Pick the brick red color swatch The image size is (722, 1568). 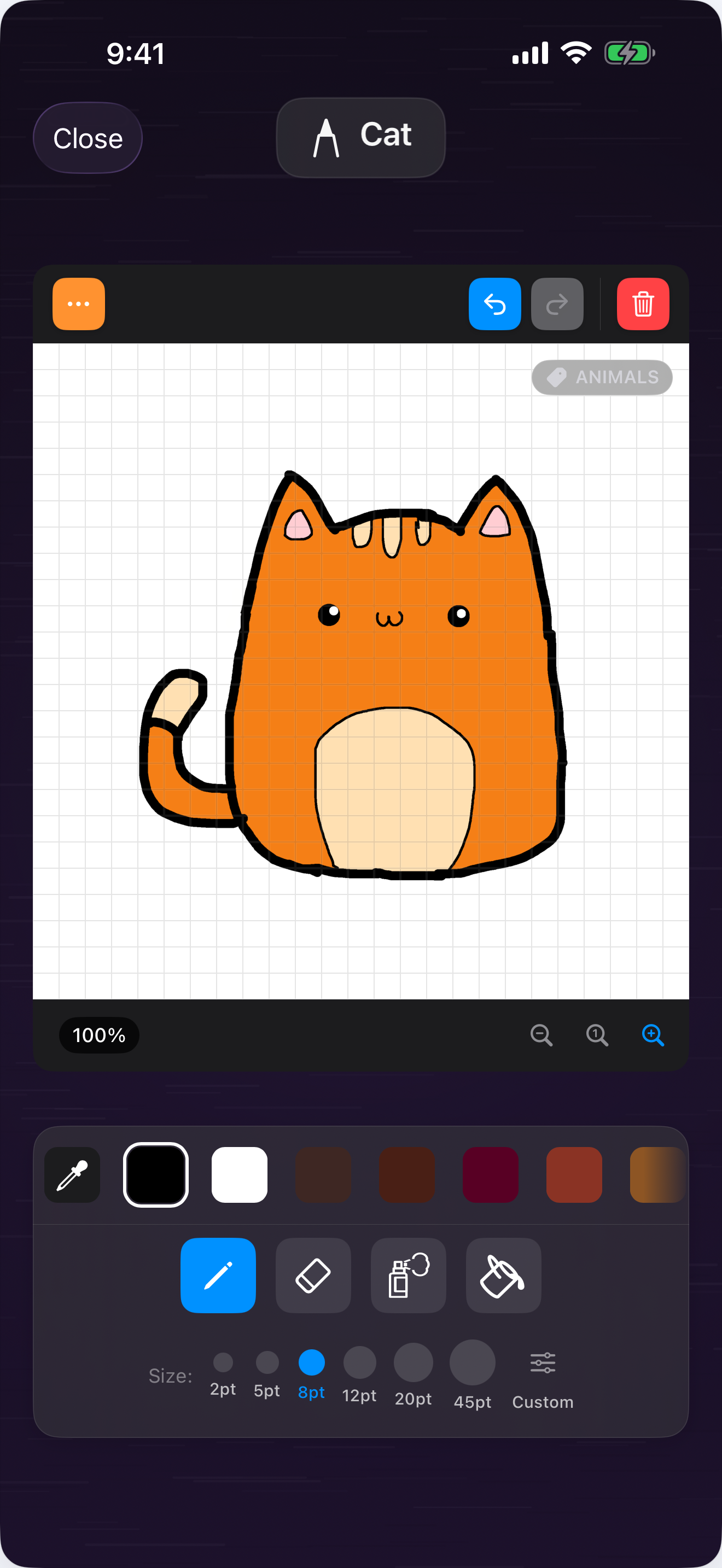coord(574,1175)
